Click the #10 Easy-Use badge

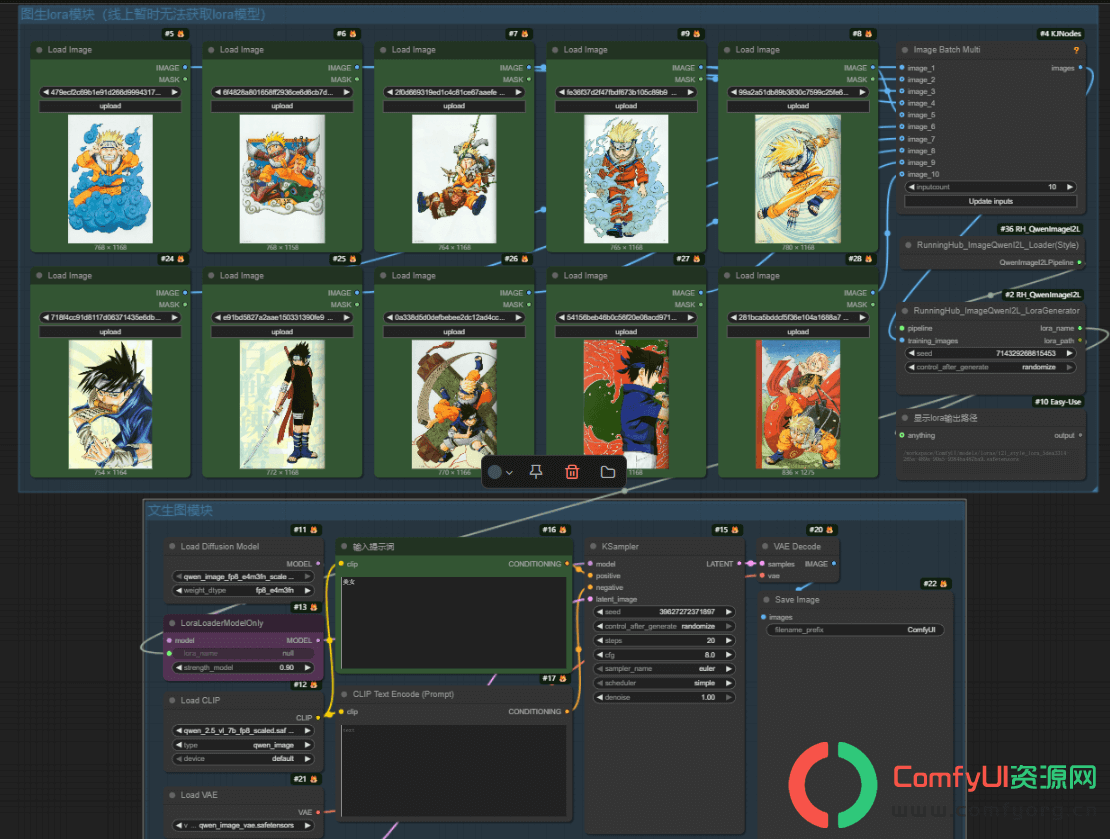(x=1058, y=401)
